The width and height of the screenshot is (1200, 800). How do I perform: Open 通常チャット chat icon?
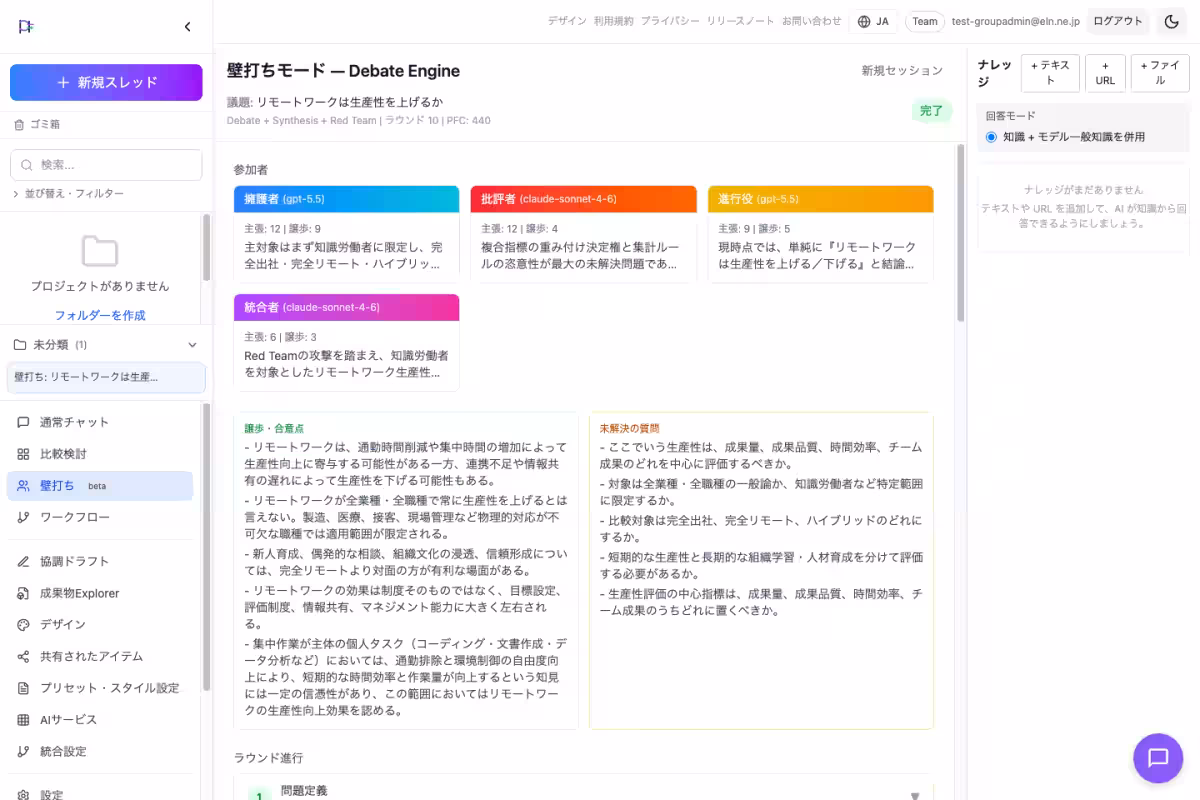coord(23,422)
